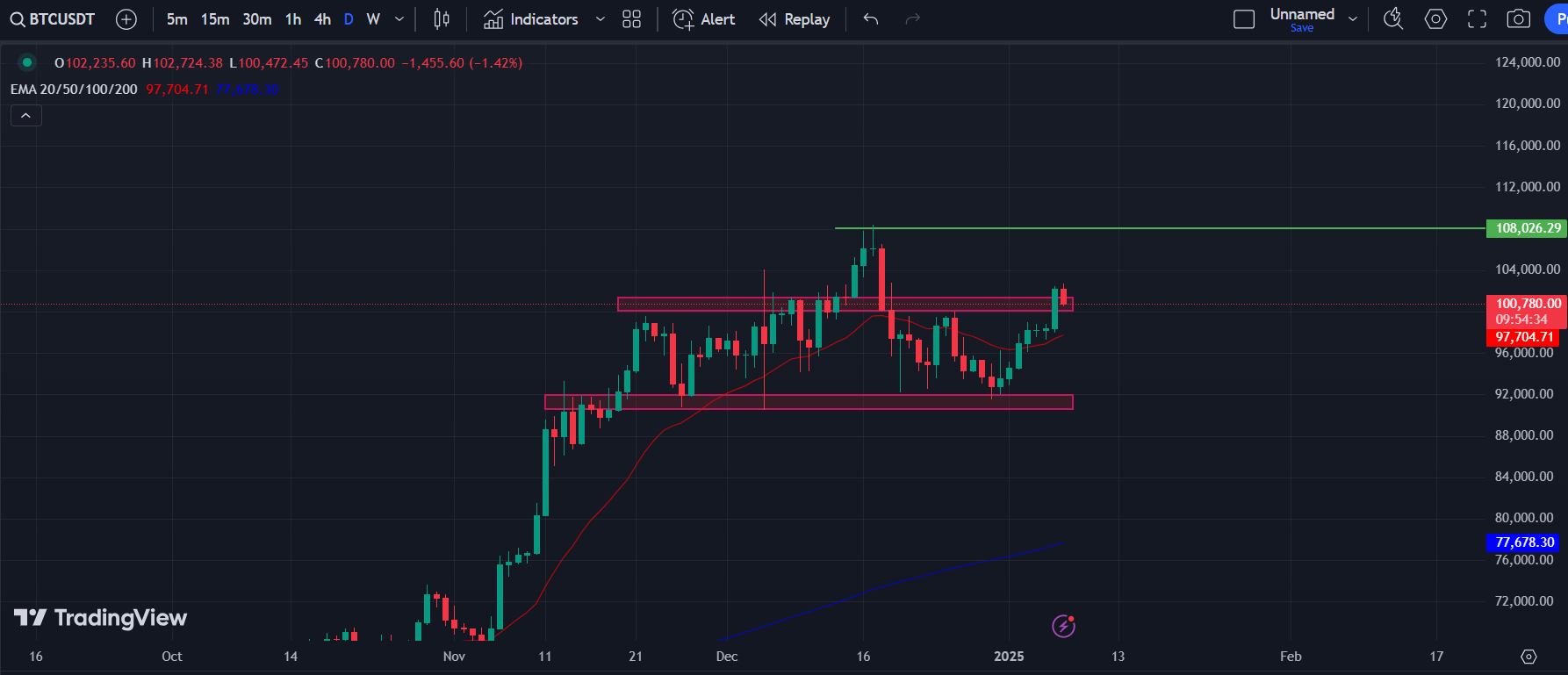Toggle the green market status dot

pyautogui.click(x=27, y=62)
